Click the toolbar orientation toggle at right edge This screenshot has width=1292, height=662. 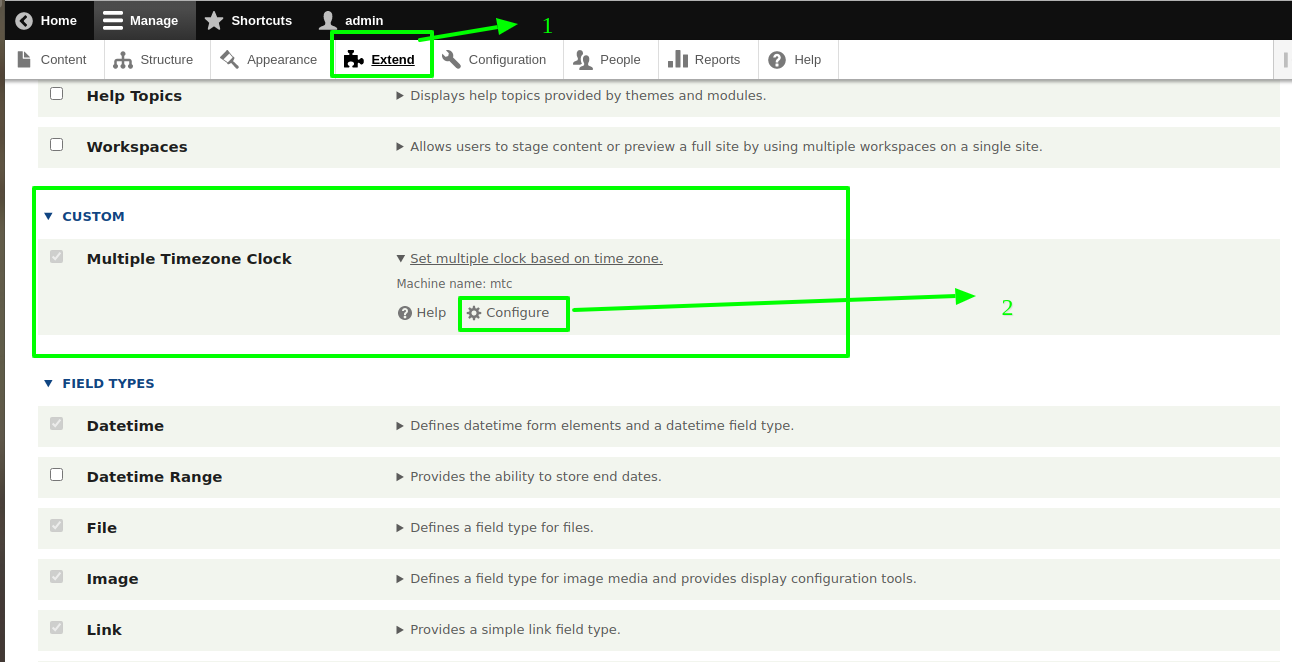pos(1285,60)
